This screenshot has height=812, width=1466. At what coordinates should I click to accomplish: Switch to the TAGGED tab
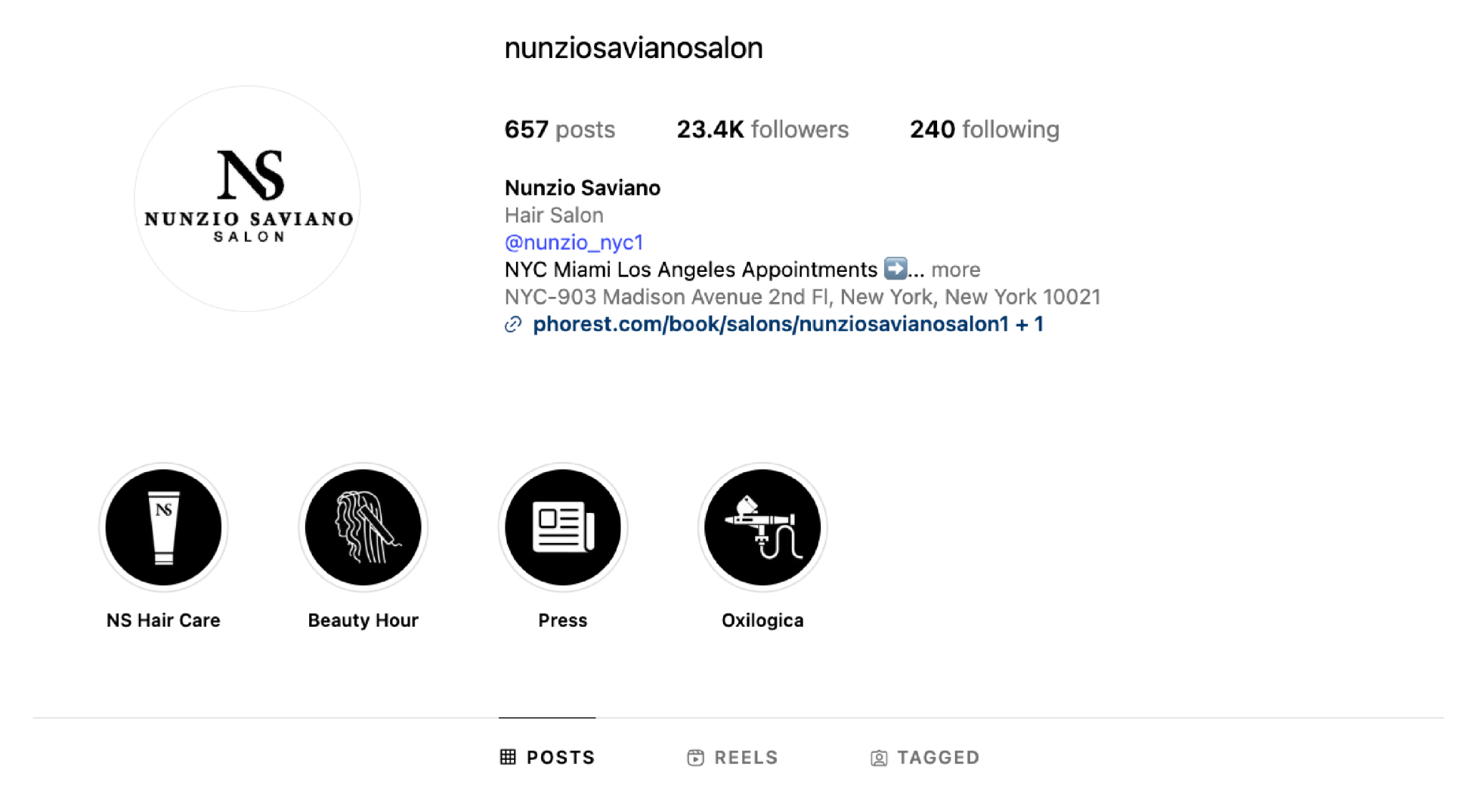[925, 758]
